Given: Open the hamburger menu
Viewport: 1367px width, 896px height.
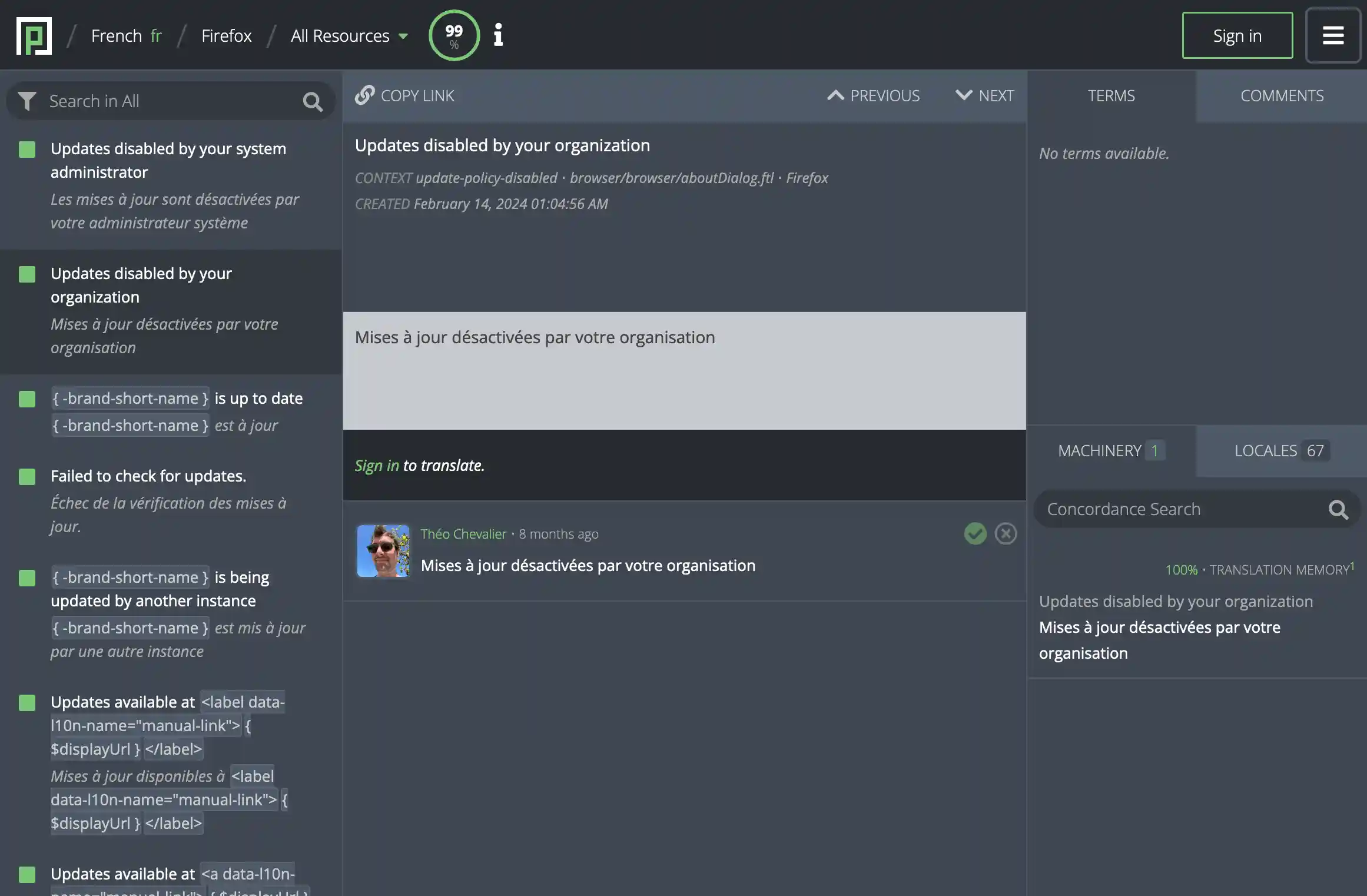Looking at the screenshot, I should pyautogui.click(x=1333, y=35).
